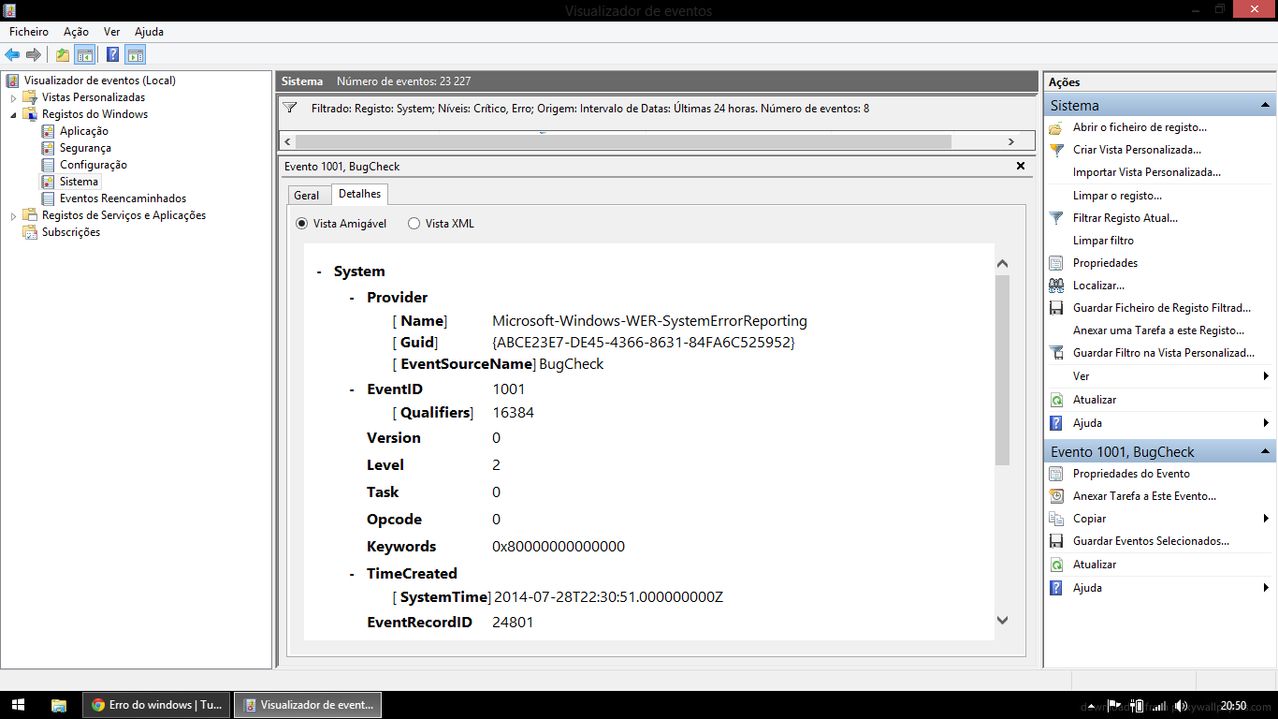Image resolution: width=1278 pixels, height=719 pixels.
Task: Click the vertical scrollbar thumb in the details view
Action: [x=1003, y=370]
